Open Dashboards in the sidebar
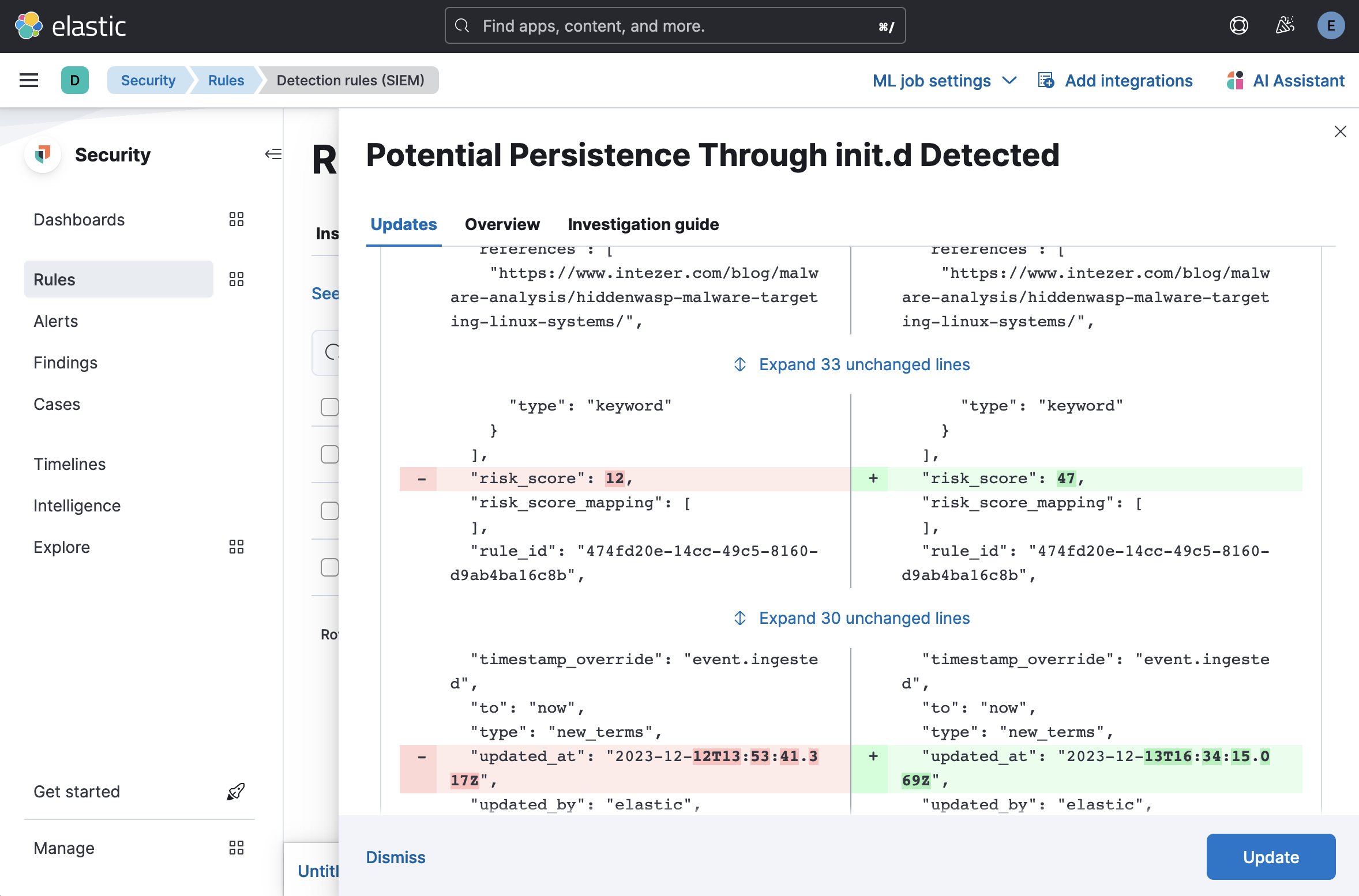This screenshot has height=896, width=1359. (79, 220)
